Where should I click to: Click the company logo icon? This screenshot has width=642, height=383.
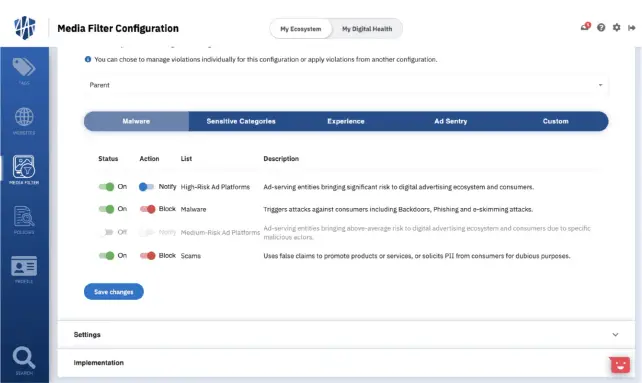25,28
